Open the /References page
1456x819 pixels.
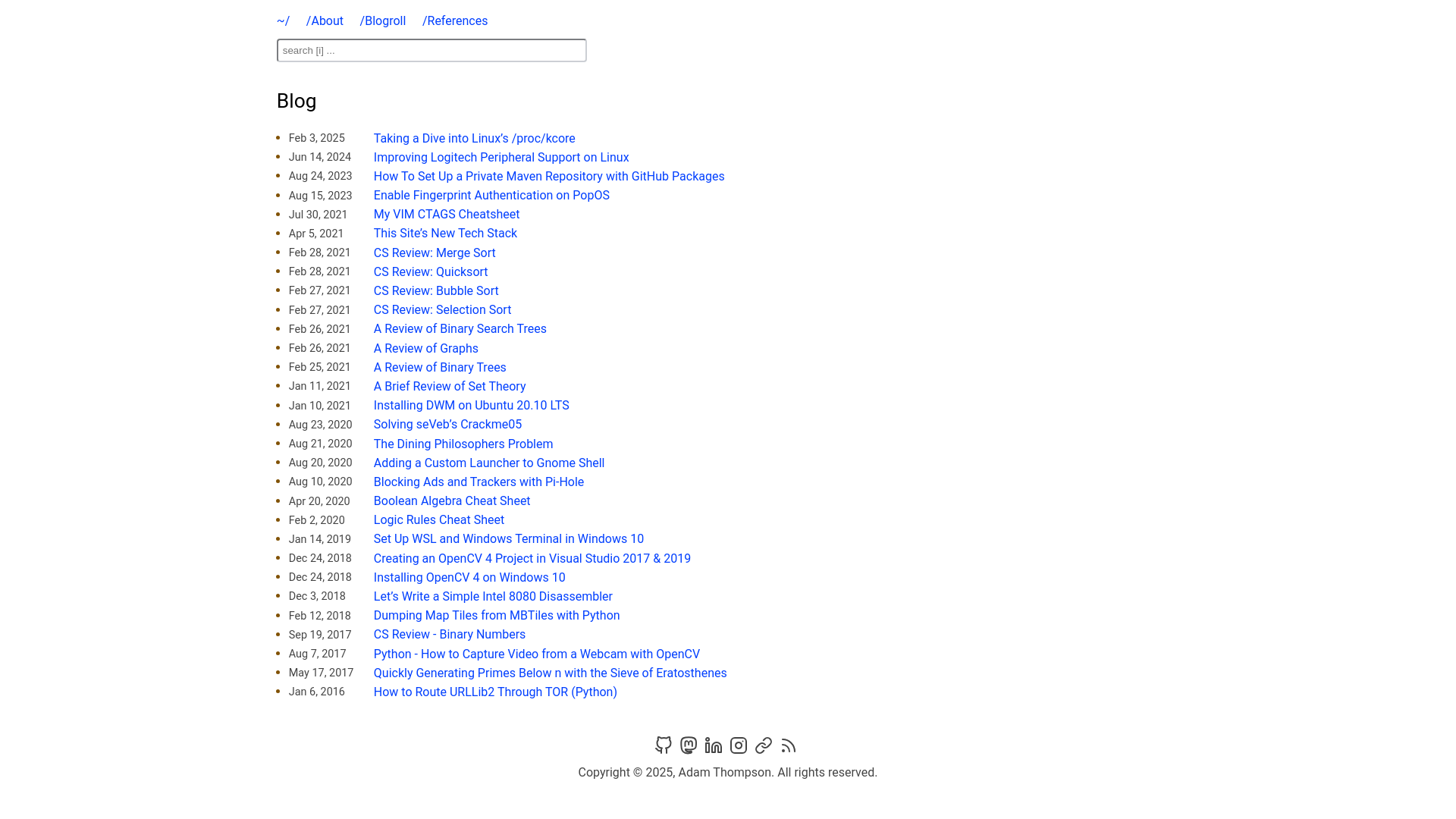(455, 21)
